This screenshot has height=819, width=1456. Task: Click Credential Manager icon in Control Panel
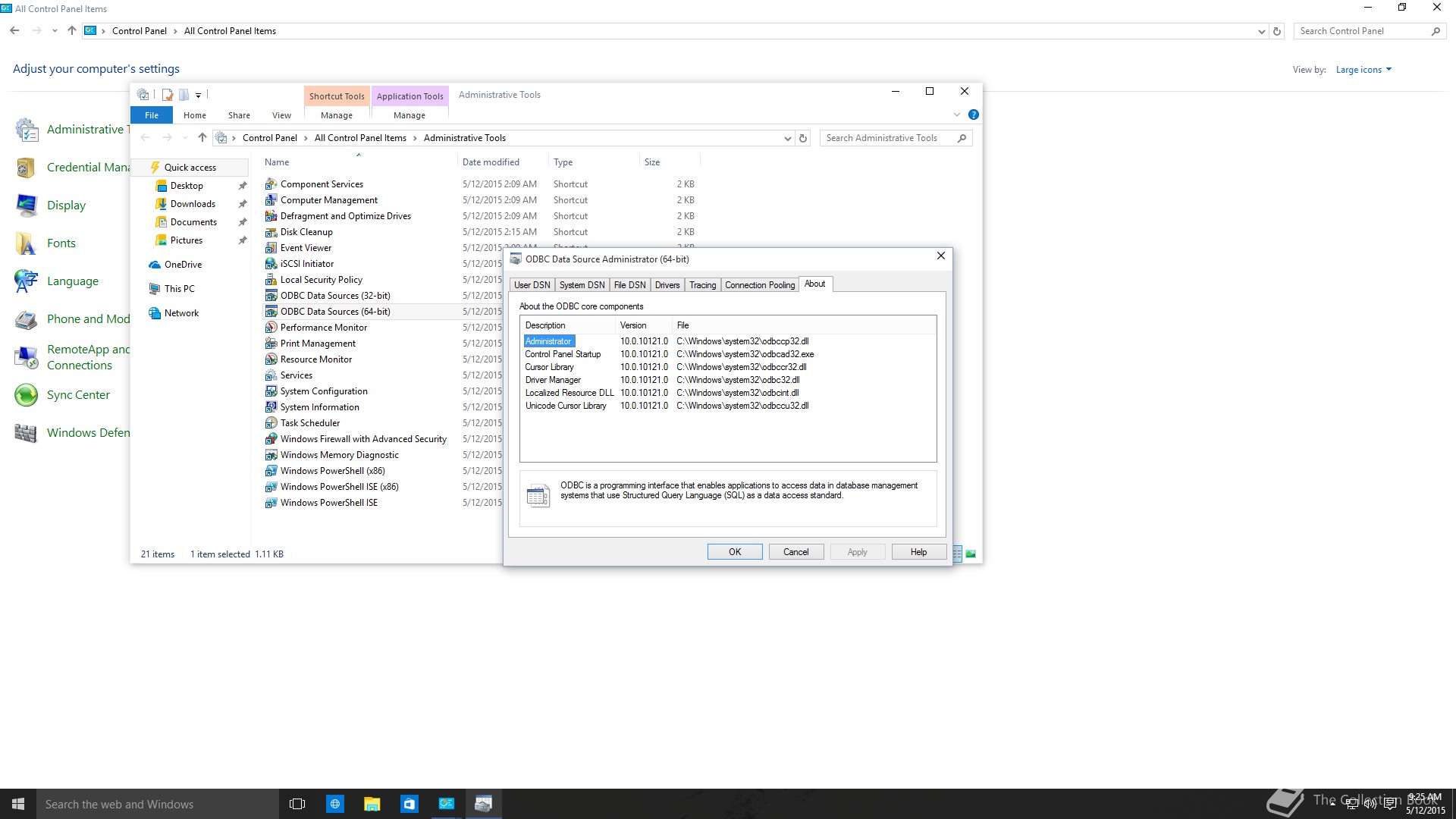tap(26, 168)
